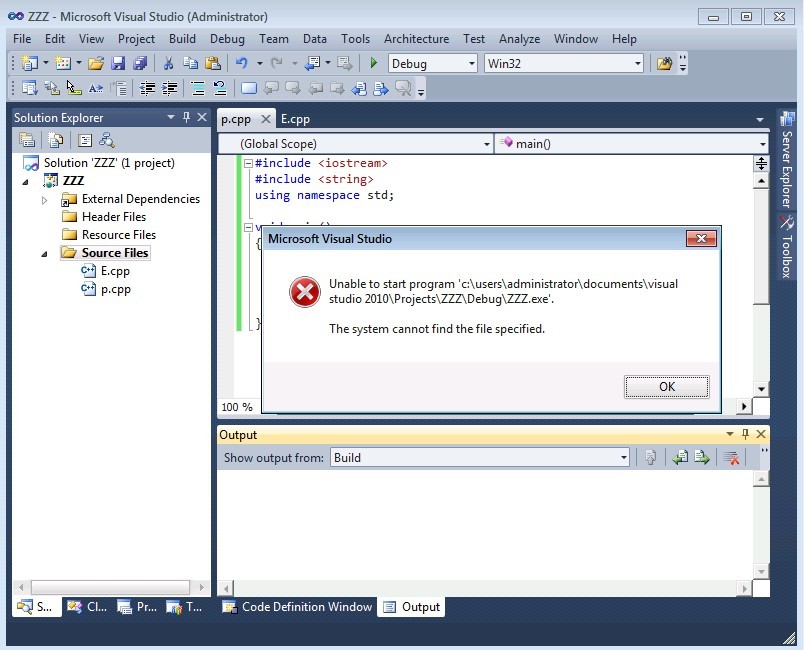
Task: Collapse the #include code region
Action: coord(248,163)
